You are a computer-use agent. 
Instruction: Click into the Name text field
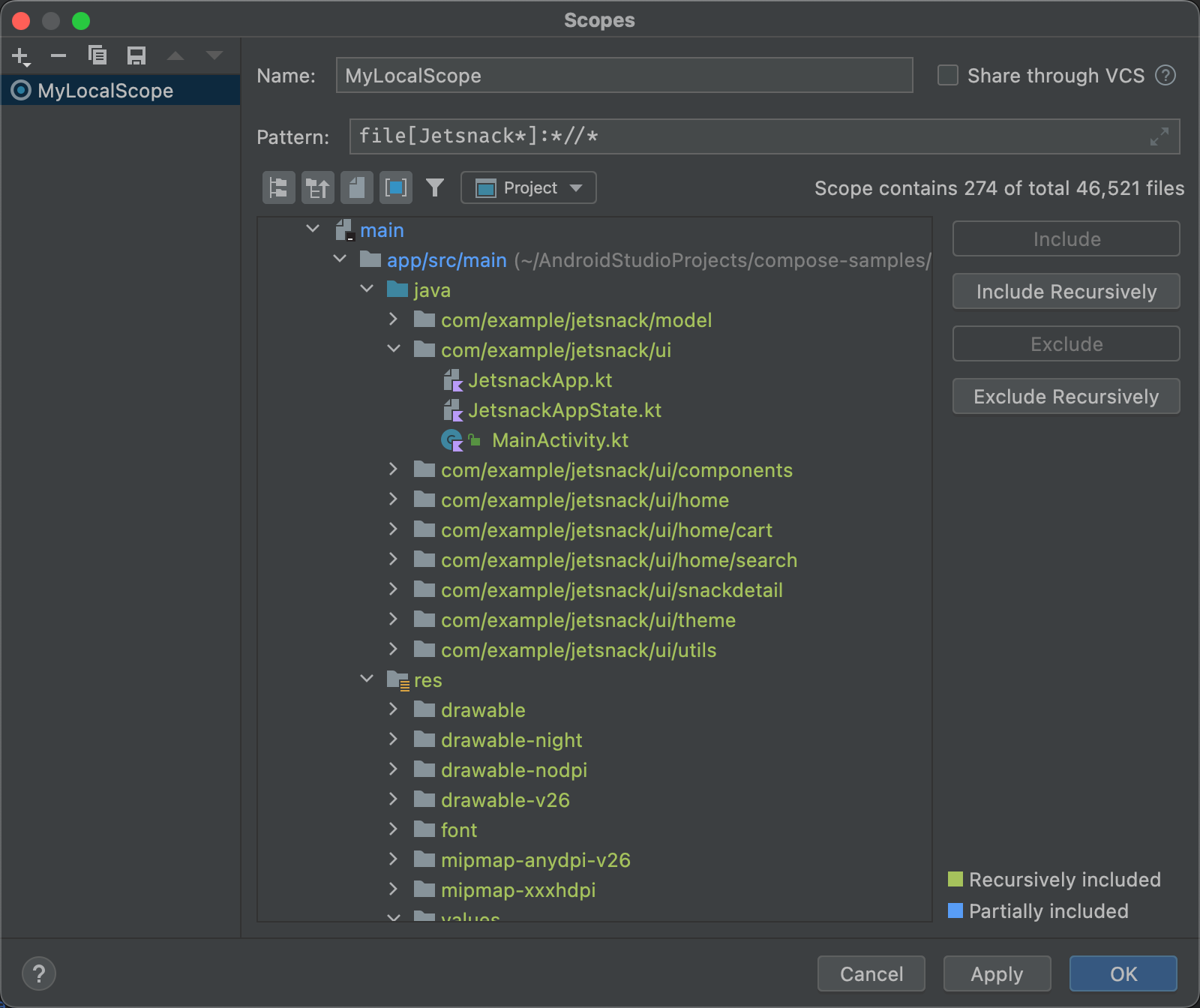click(623, 76)
